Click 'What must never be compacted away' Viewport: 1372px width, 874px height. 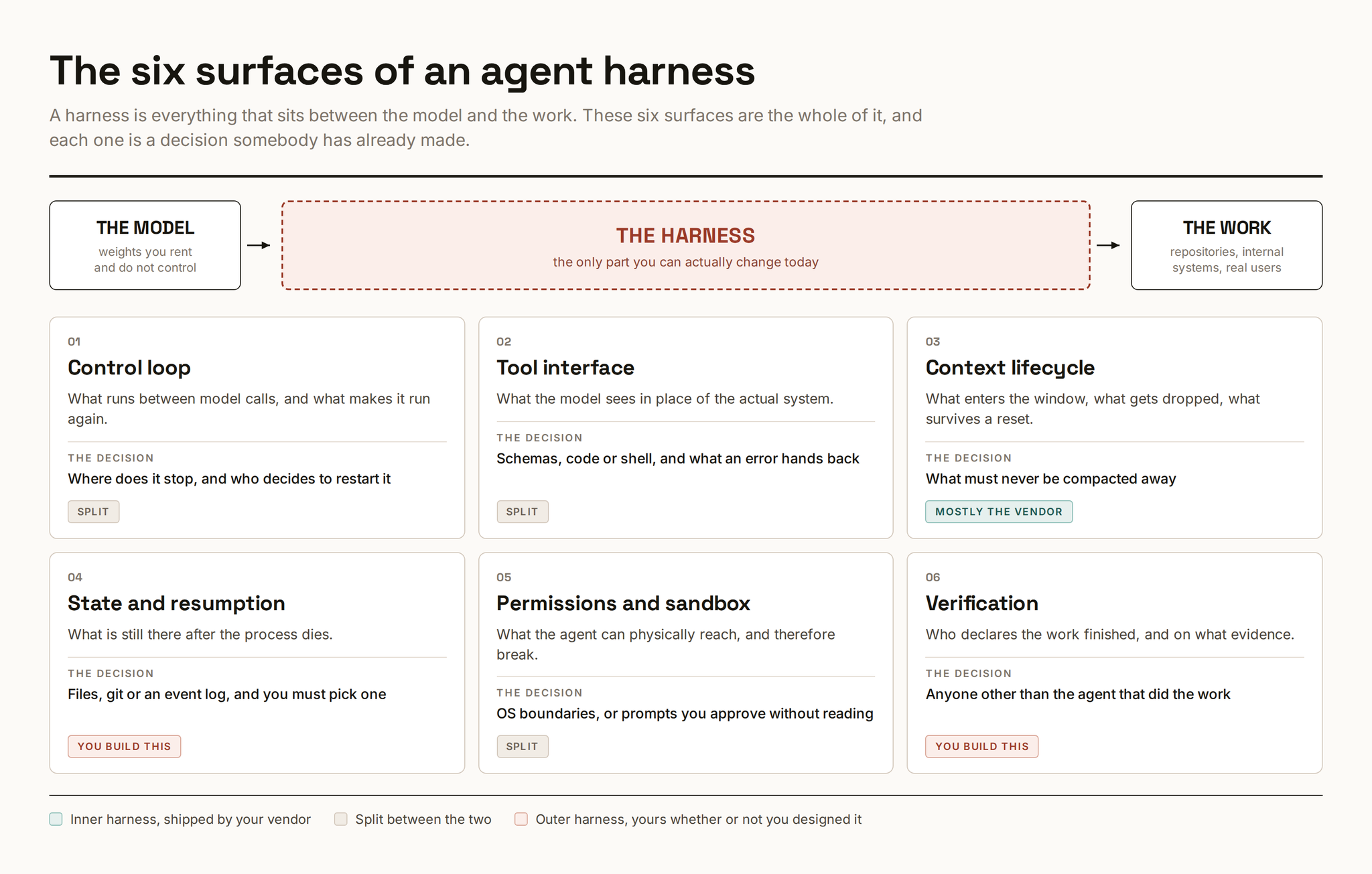click(1051, 479)
